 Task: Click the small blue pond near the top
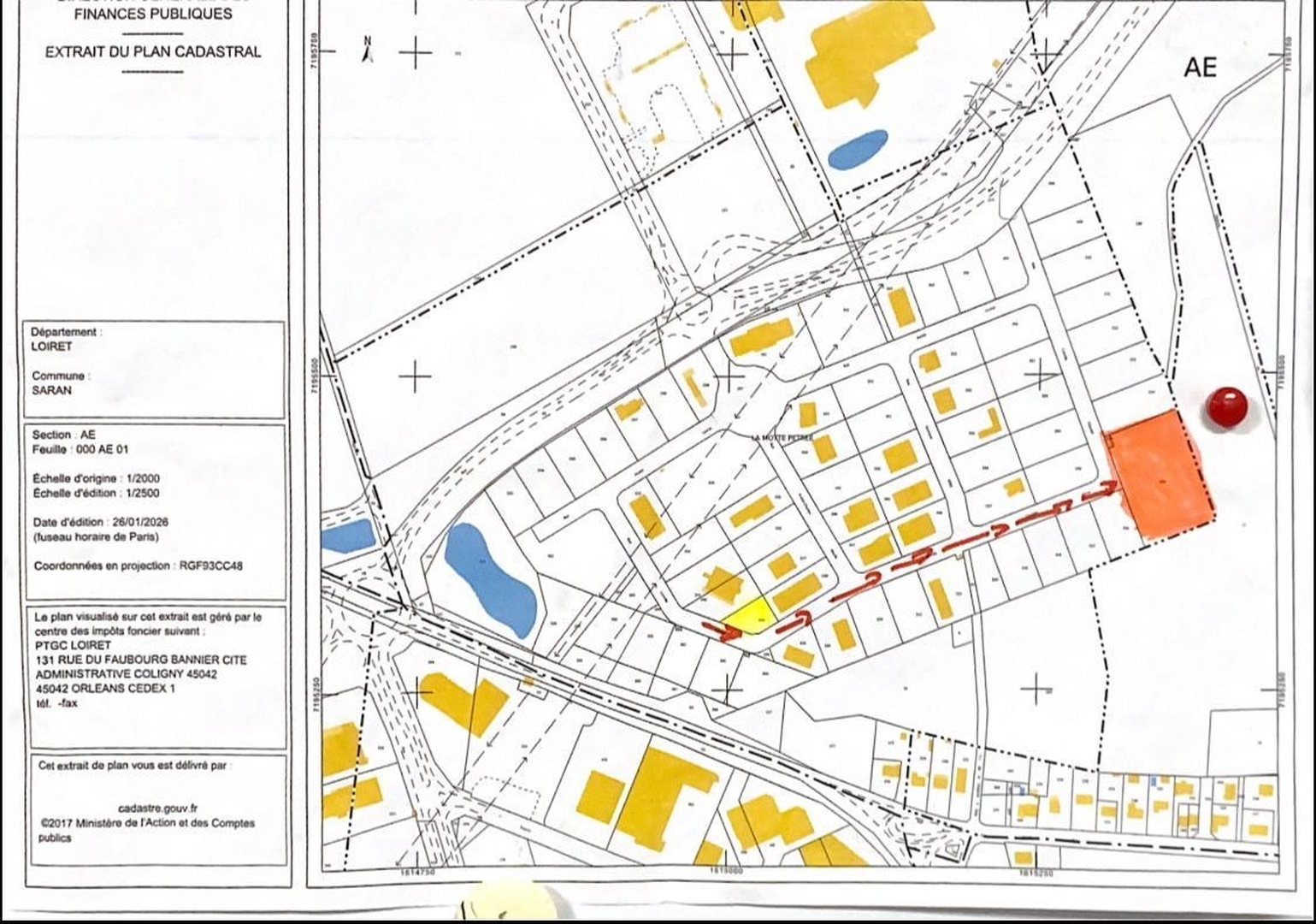tap(858, 150)
